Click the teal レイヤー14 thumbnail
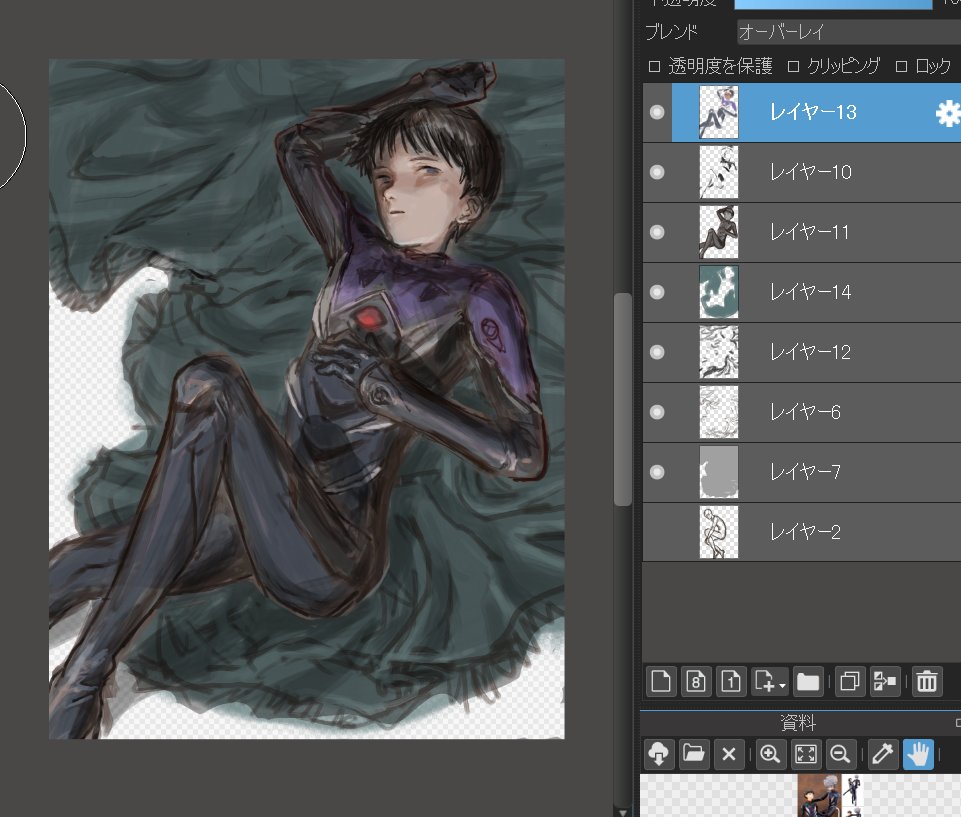The image size is (961, 817). click(x=719, y=292)
